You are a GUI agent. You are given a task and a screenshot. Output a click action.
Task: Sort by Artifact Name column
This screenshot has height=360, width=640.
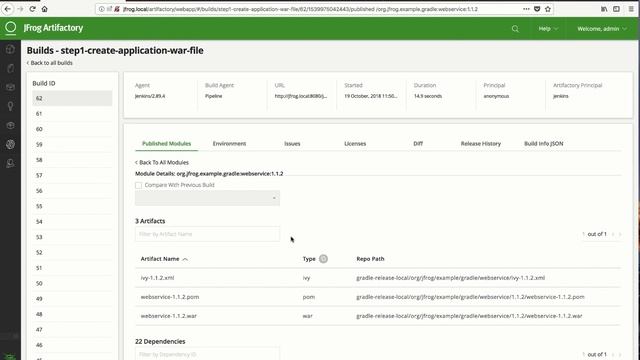click(x=164, y=259)
